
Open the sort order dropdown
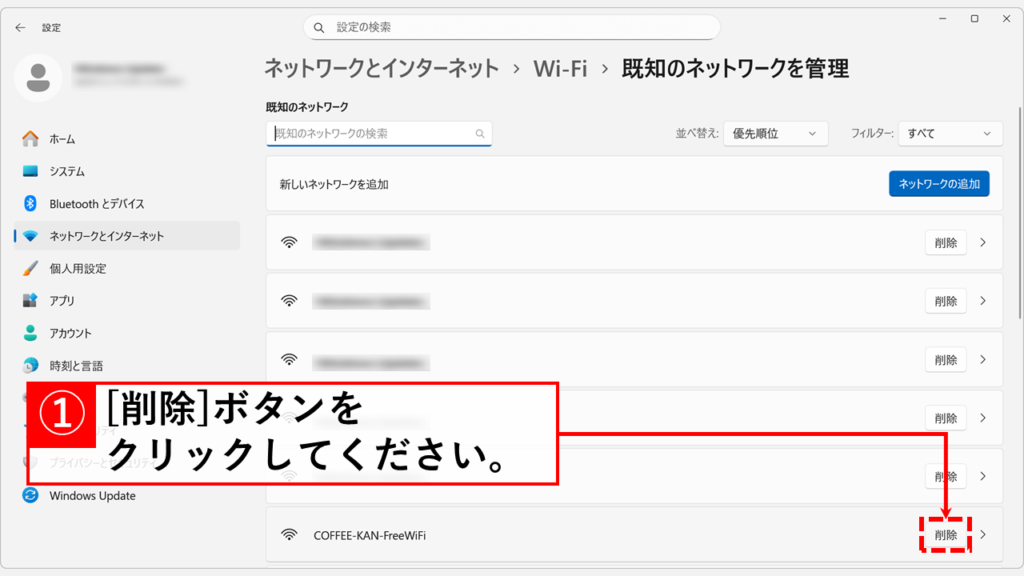[x=775, y=133]
